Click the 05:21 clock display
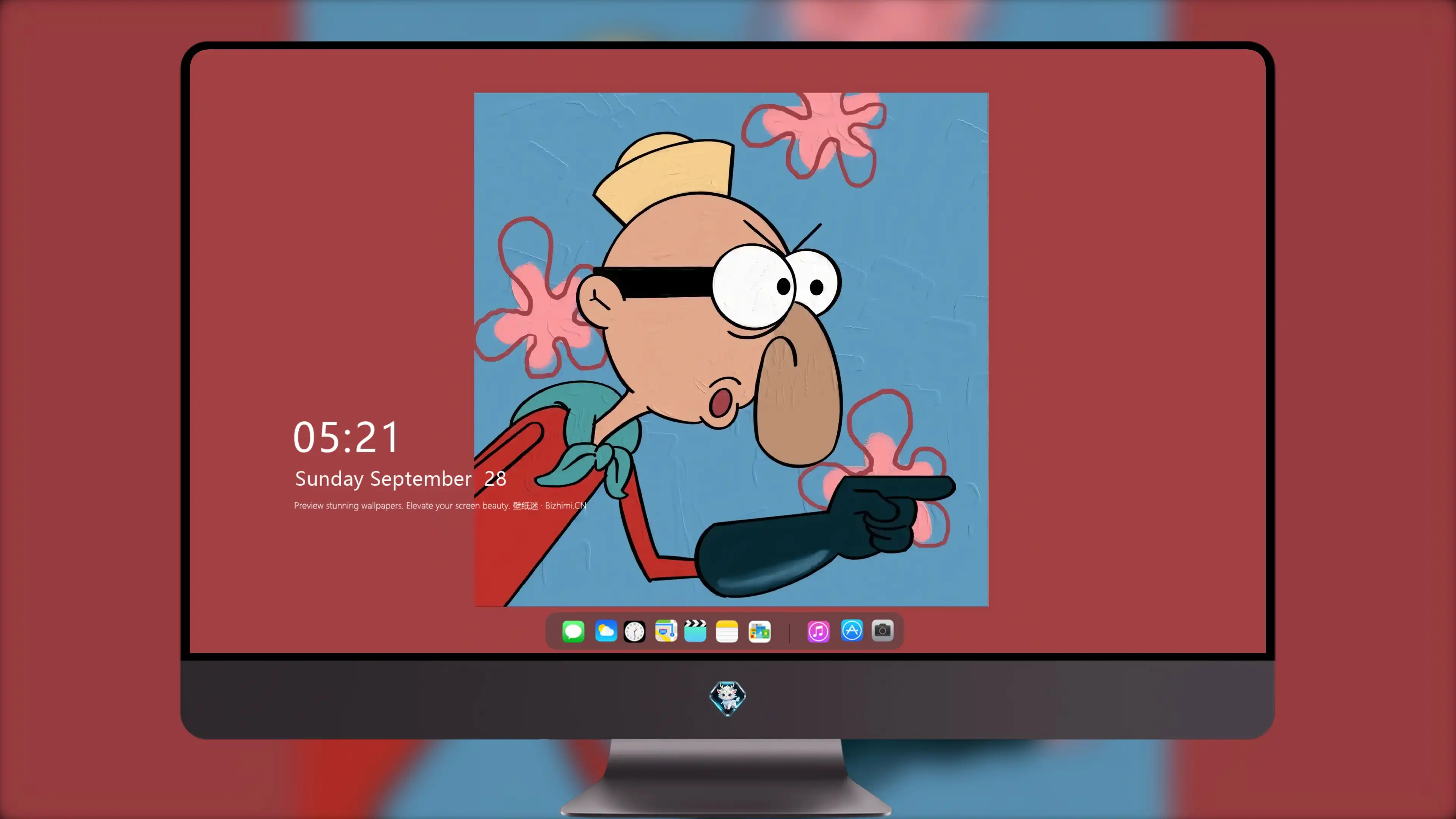The image size is (1456, 819). coord(346,438)
